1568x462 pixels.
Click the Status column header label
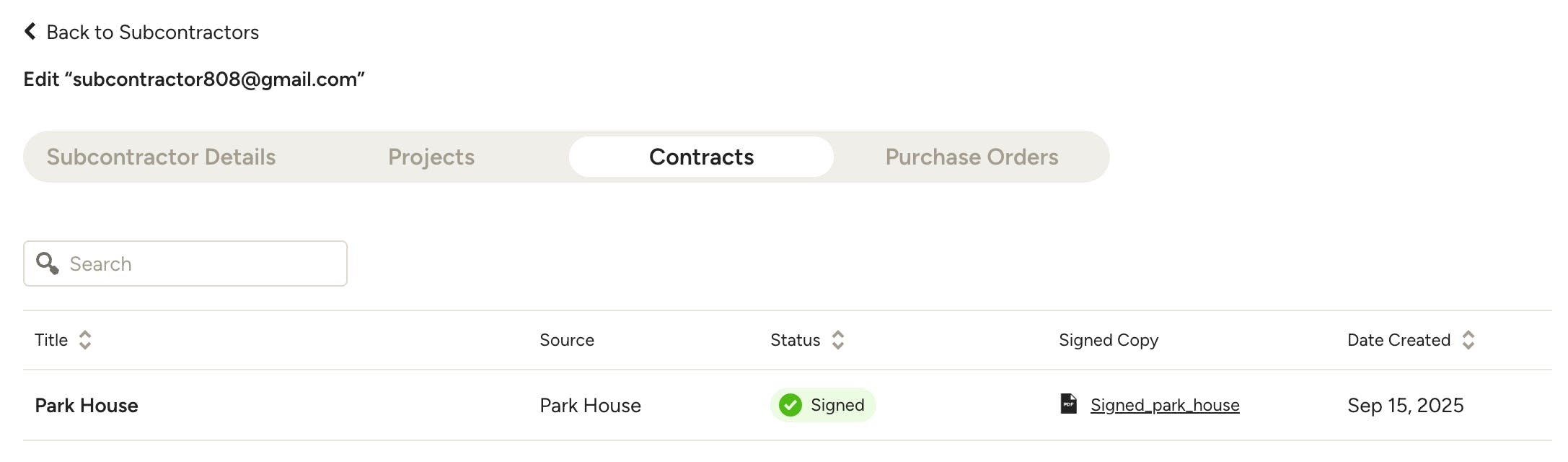tap(795, 340)
